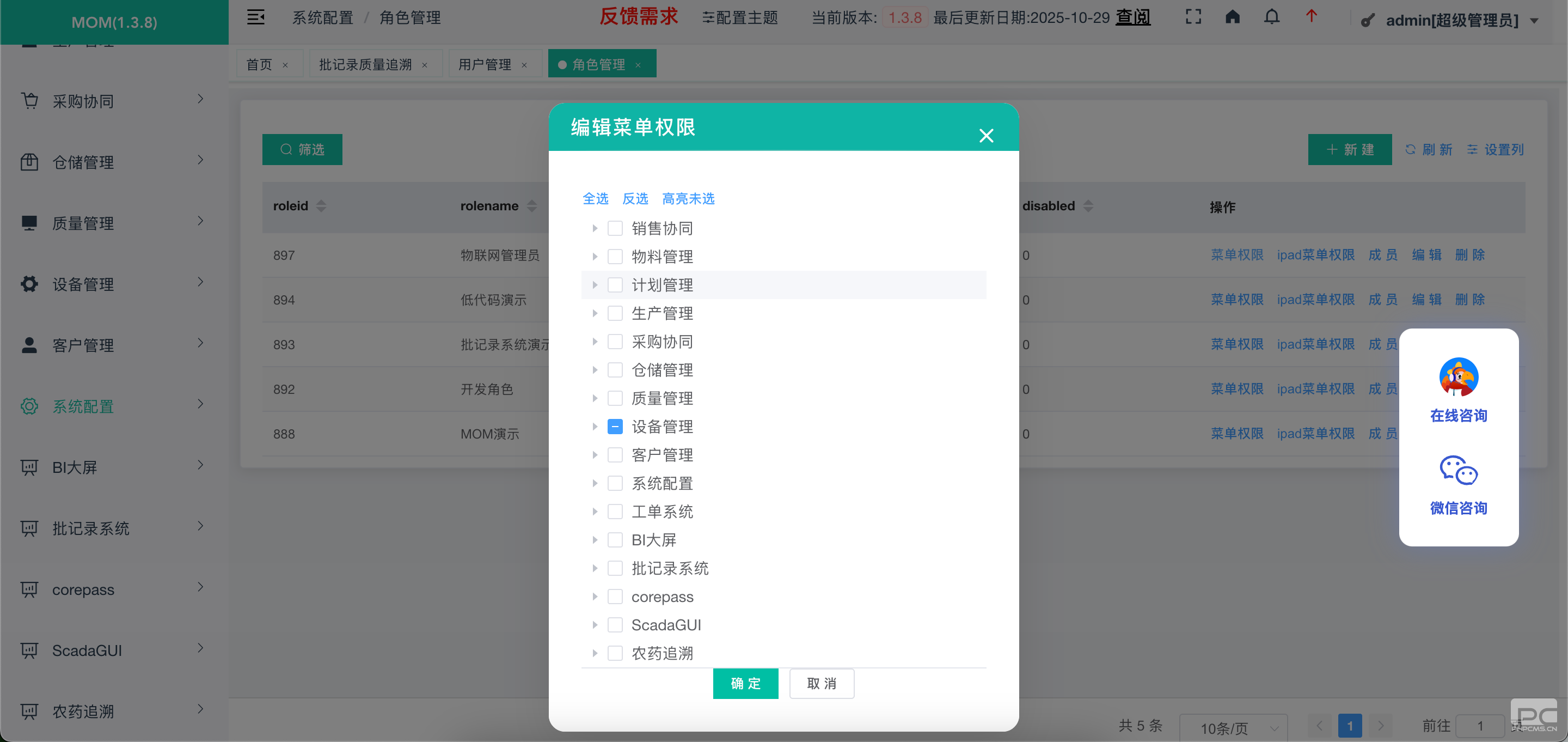Enable the 批记录系统 checkbox in tree
Screen dimensions: 1568x742
615,568
